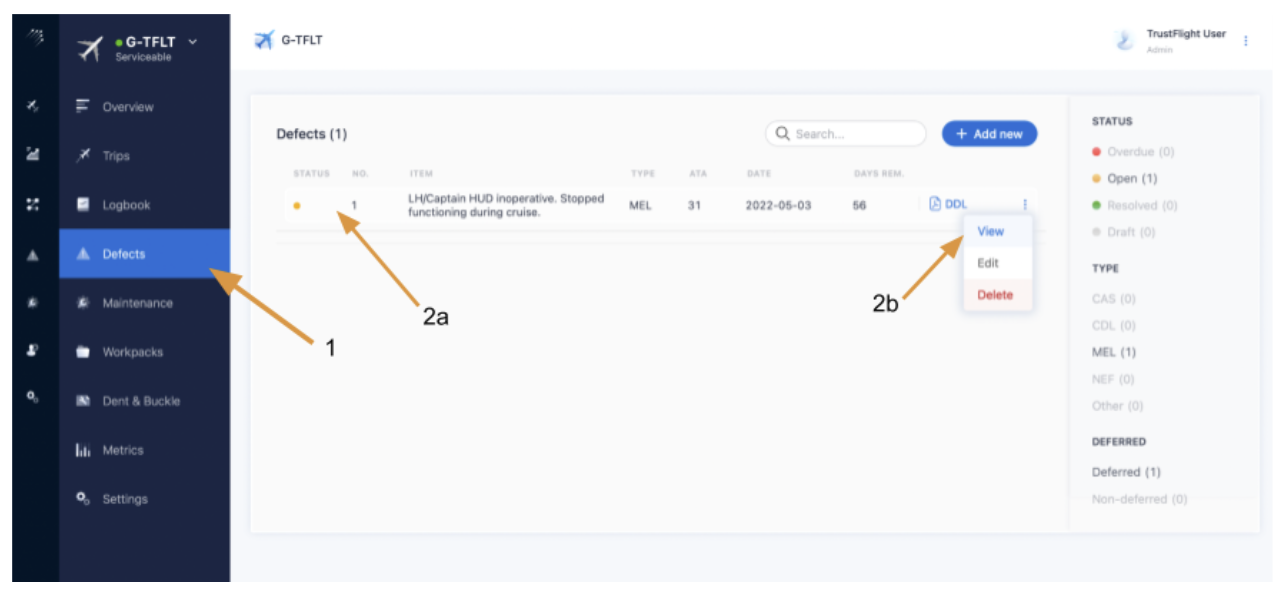The width and height of the screenshot is (1274, 596).
Task: Click the three-dot menu beside DDL
Action: click(x=1024, y=205)
